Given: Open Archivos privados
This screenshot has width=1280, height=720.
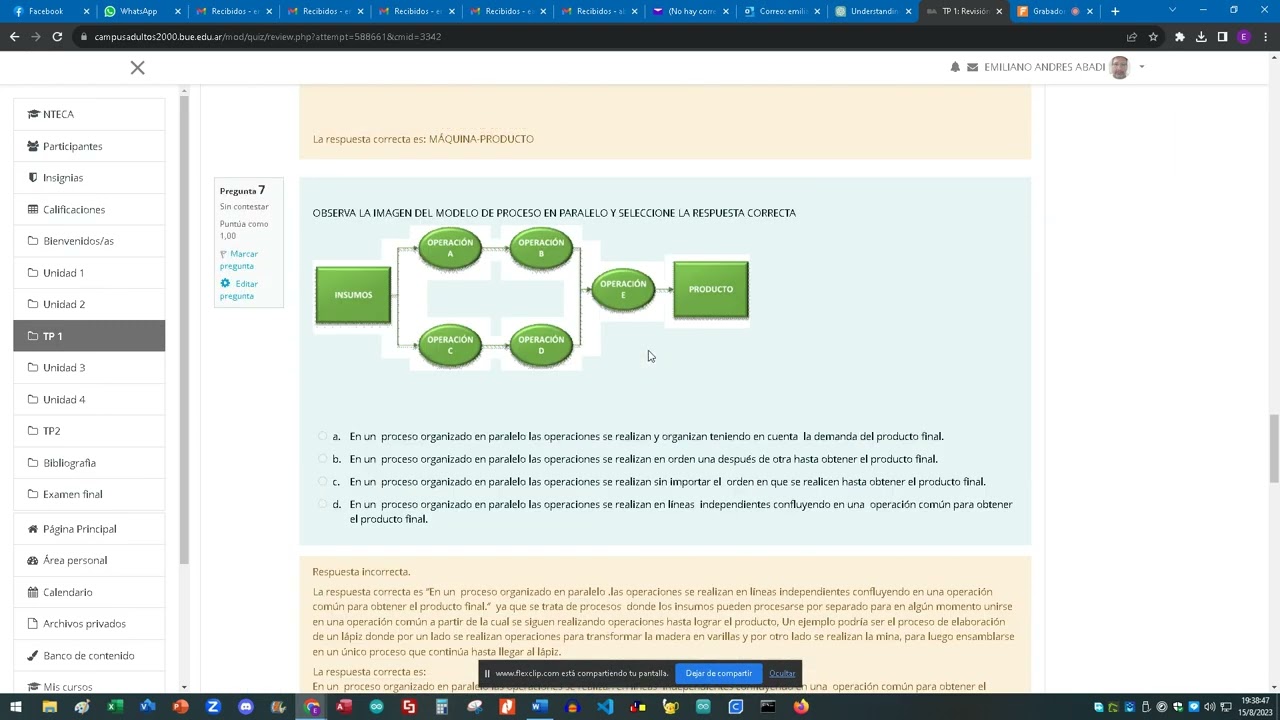Looking at the screenshot, I should point(89,624).
